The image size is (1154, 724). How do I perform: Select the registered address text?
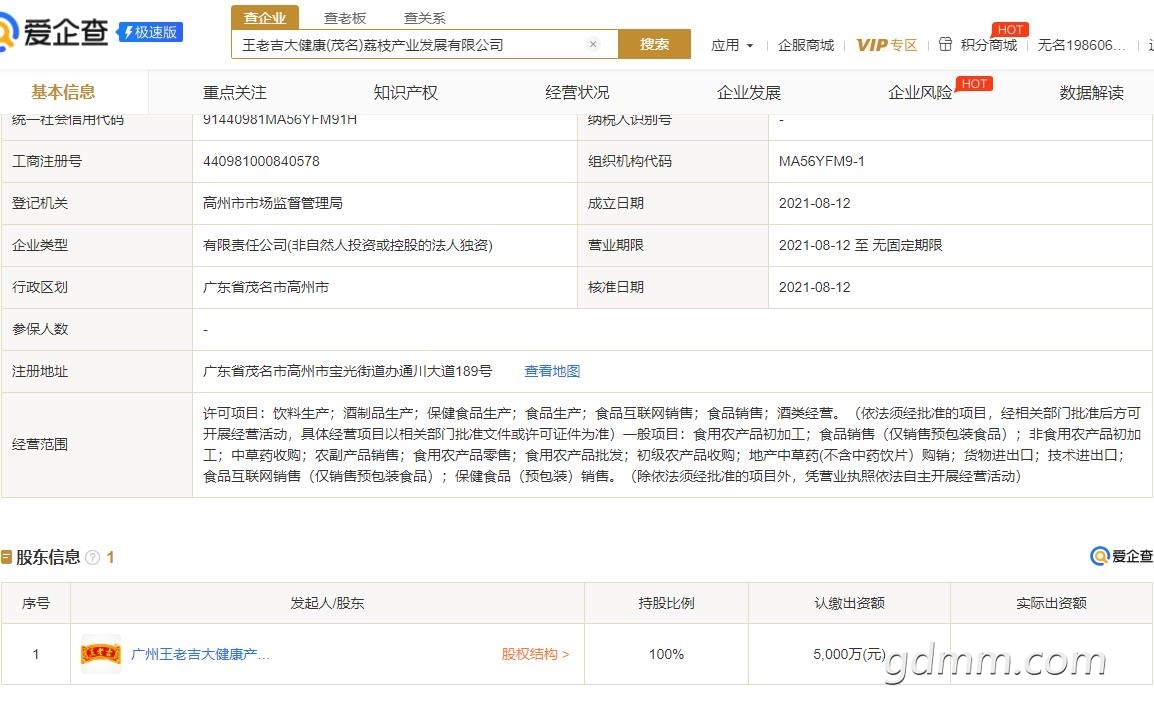click(x=347, y=372)
